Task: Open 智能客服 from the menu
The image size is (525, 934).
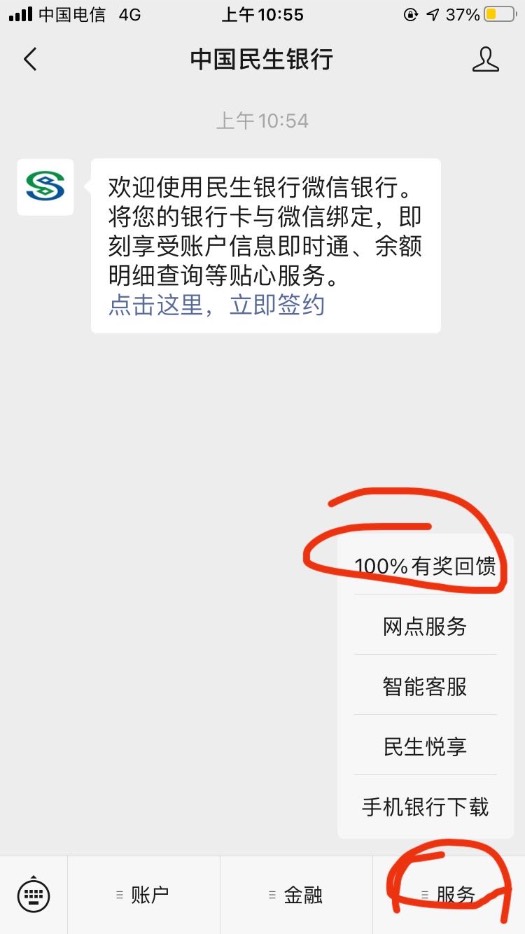Action: coord(425,686)
